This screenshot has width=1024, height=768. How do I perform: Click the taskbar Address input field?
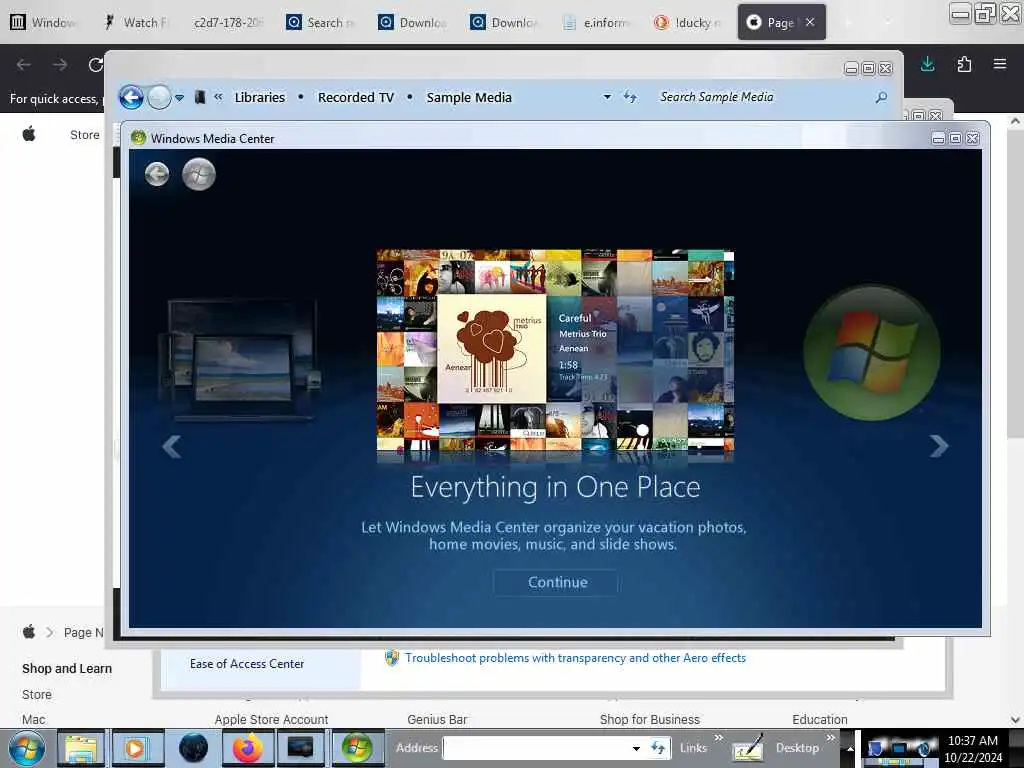pyautogui.click(x=536, y=748)
